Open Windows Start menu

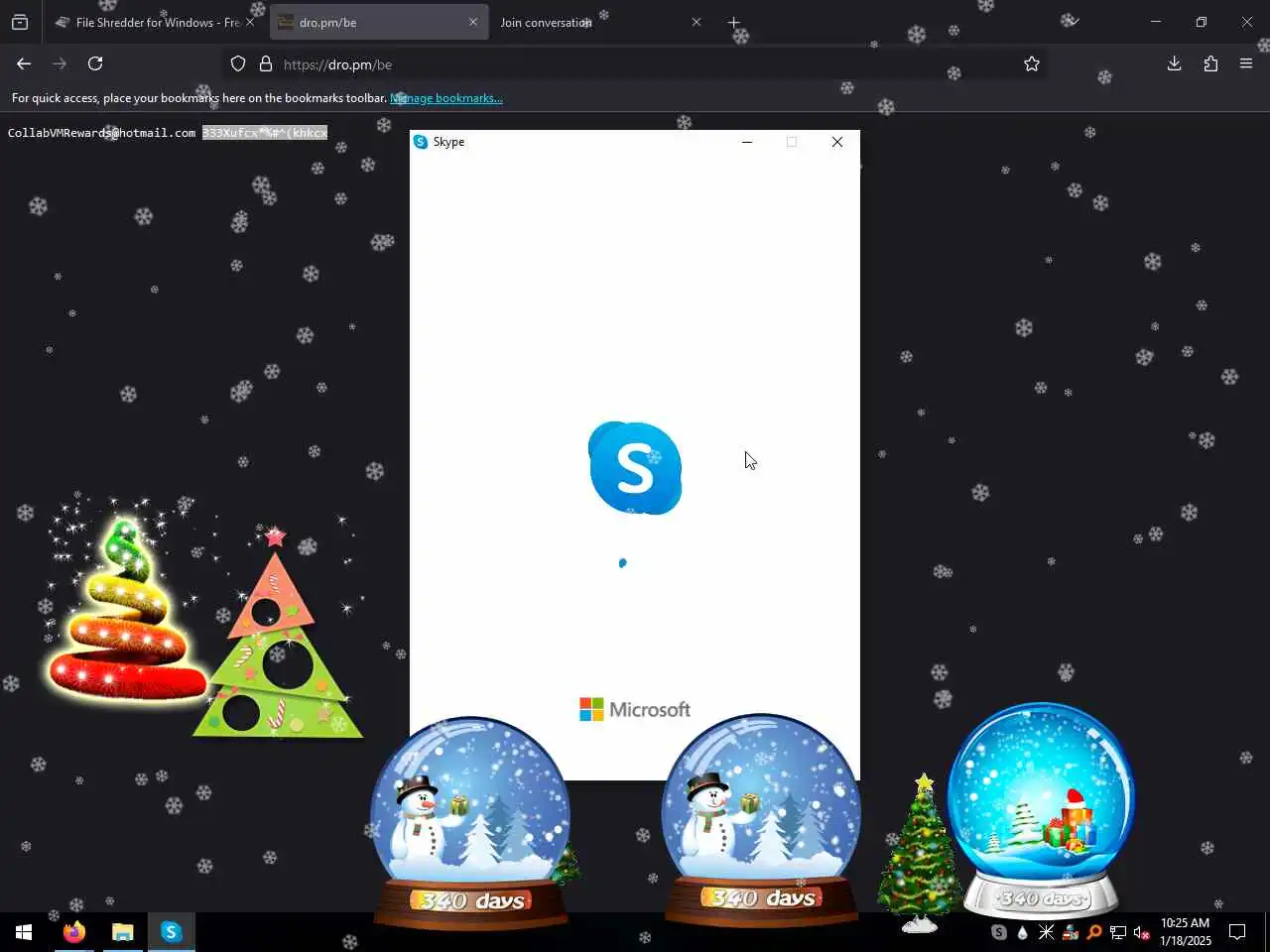24,932
